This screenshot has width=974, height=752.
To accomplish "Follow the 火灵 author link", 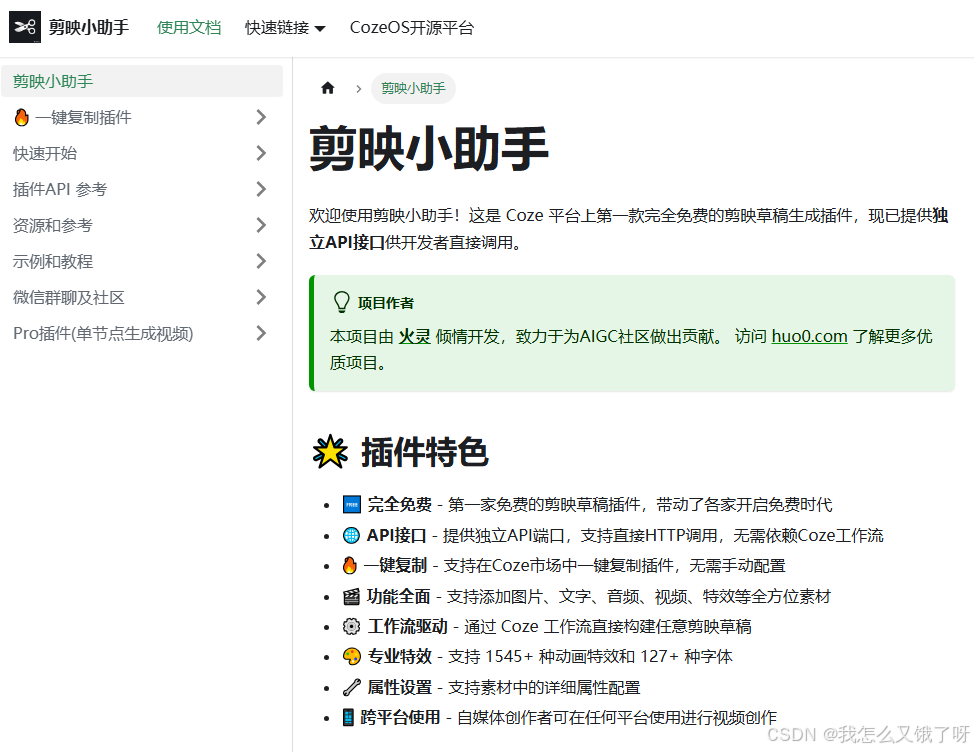I will 414,336.
